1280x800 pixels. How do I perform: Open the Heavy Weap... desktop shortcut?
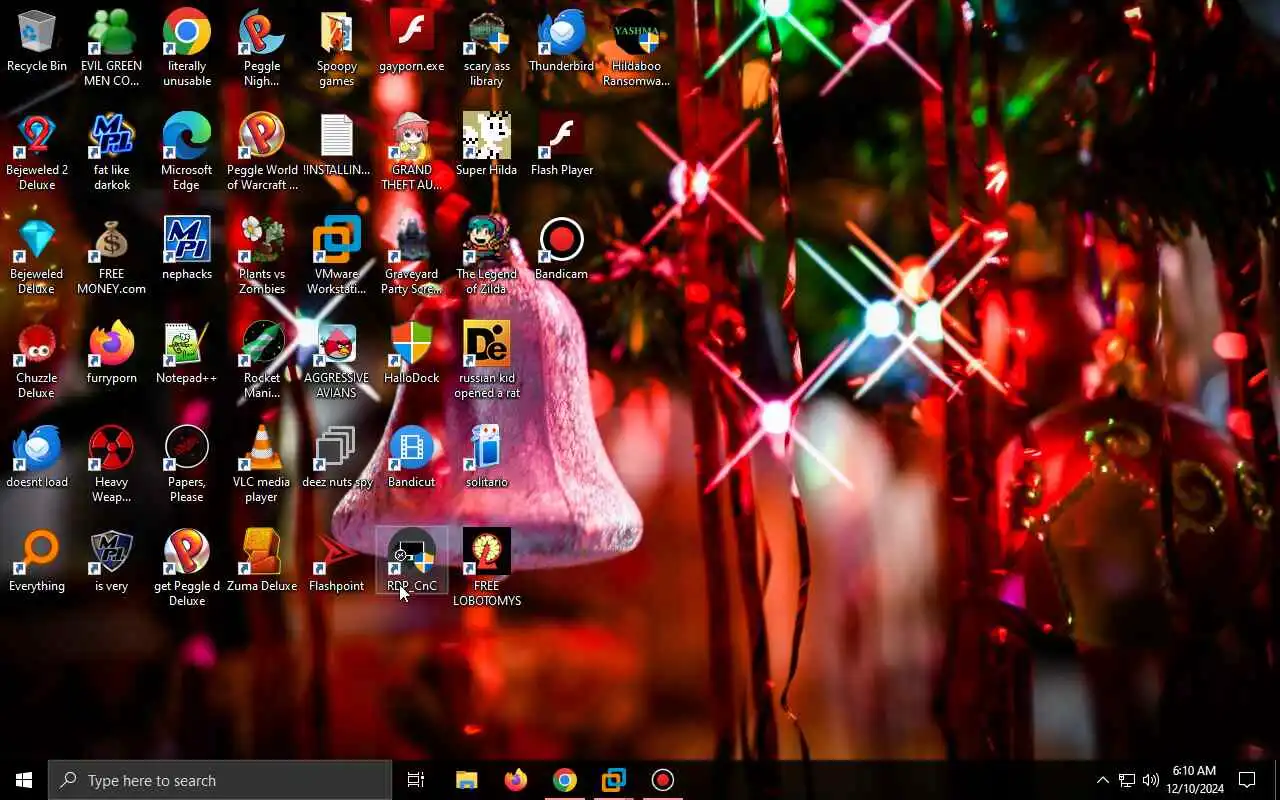tap(112, 464)
